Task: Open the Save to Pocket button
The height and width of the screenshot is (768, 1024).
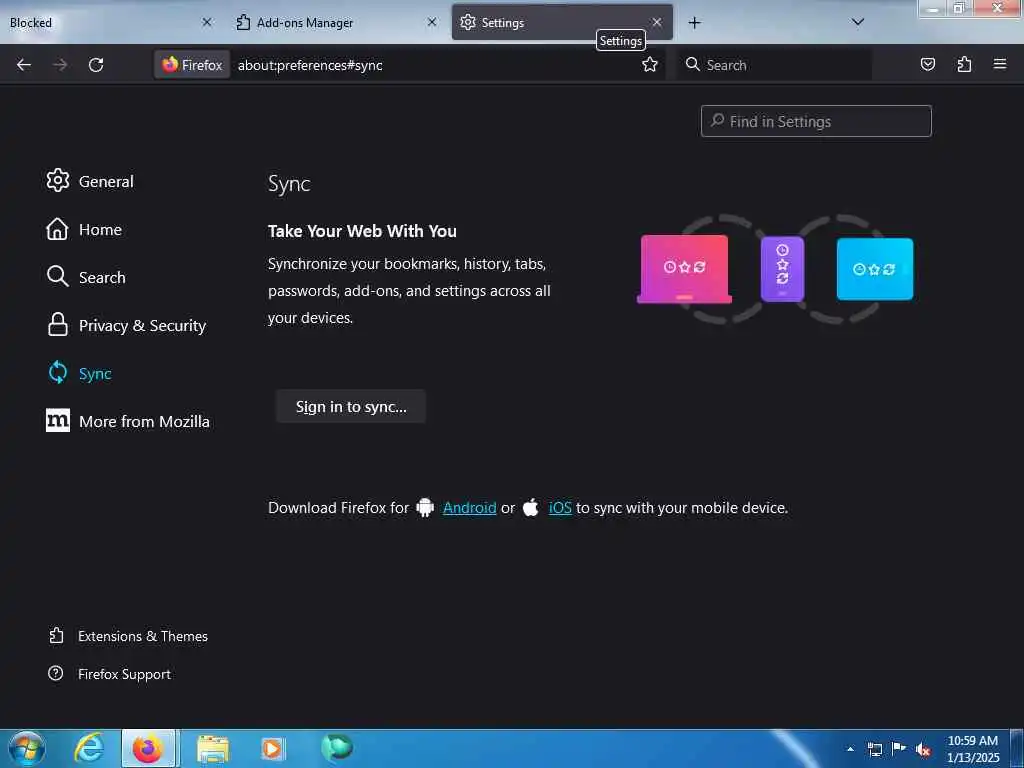Action: (927, 64)
